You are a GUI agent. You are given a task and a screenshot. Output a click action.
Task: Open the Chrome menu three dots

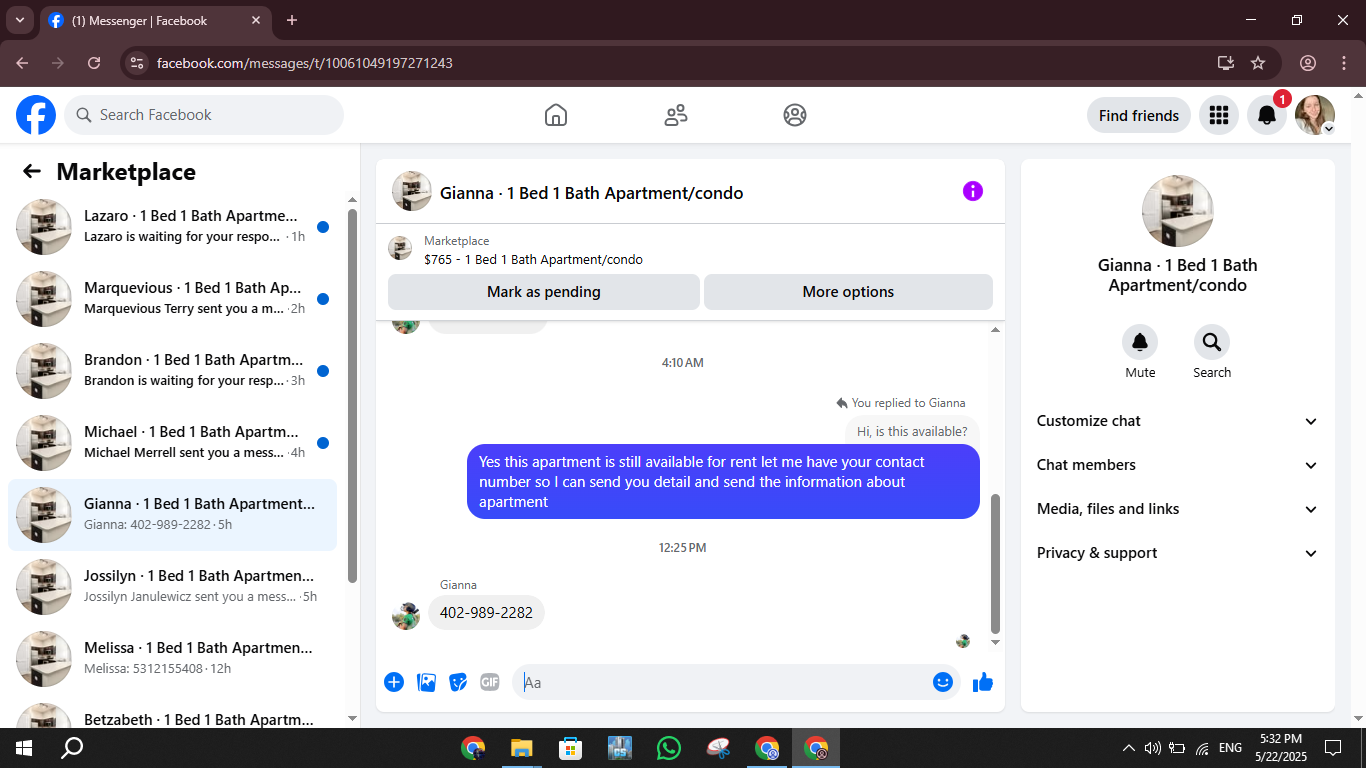[1344, 63]
